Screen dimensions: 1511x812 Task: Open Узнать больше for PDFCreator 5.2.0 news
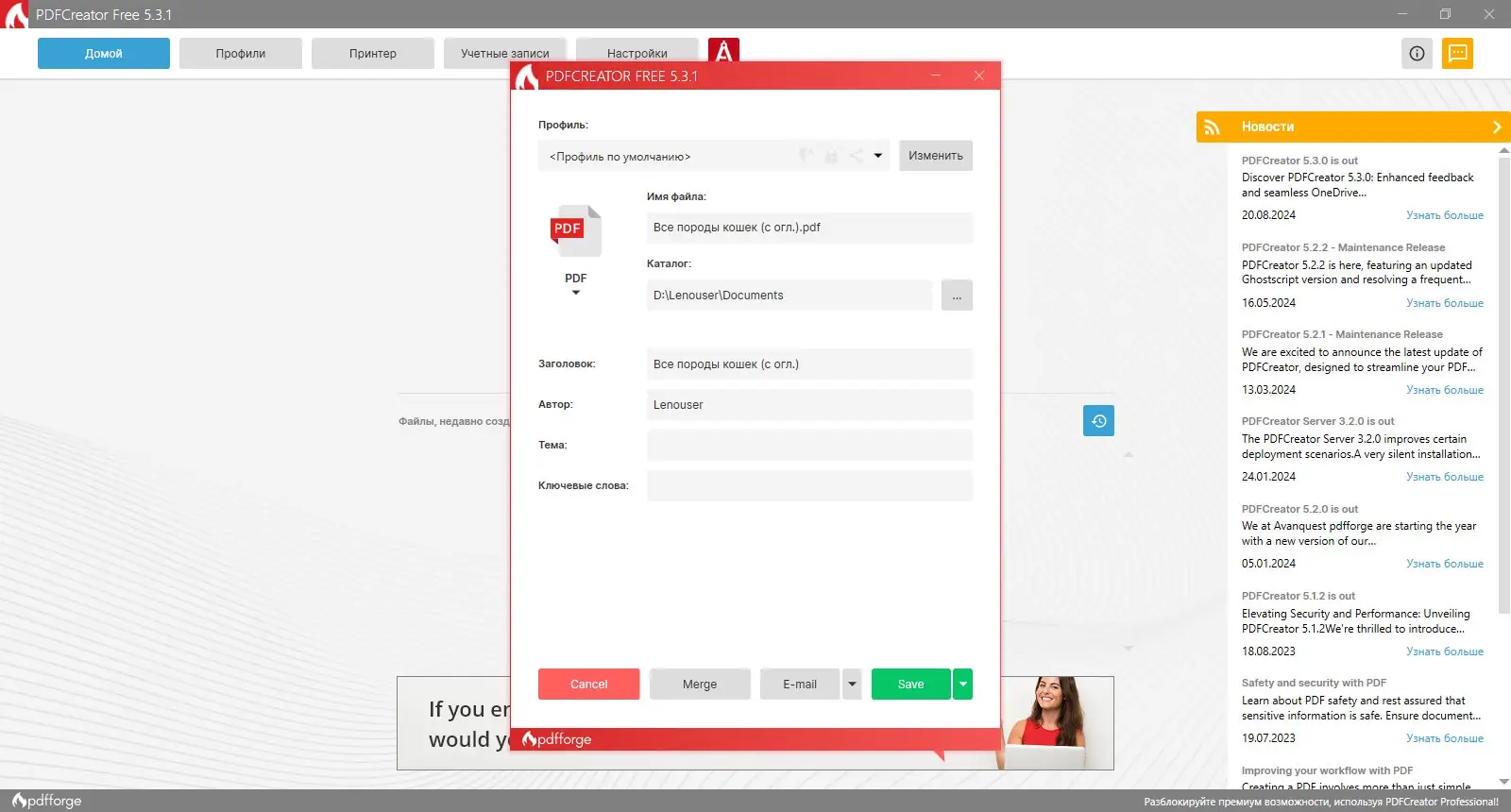pos(1445,564)
